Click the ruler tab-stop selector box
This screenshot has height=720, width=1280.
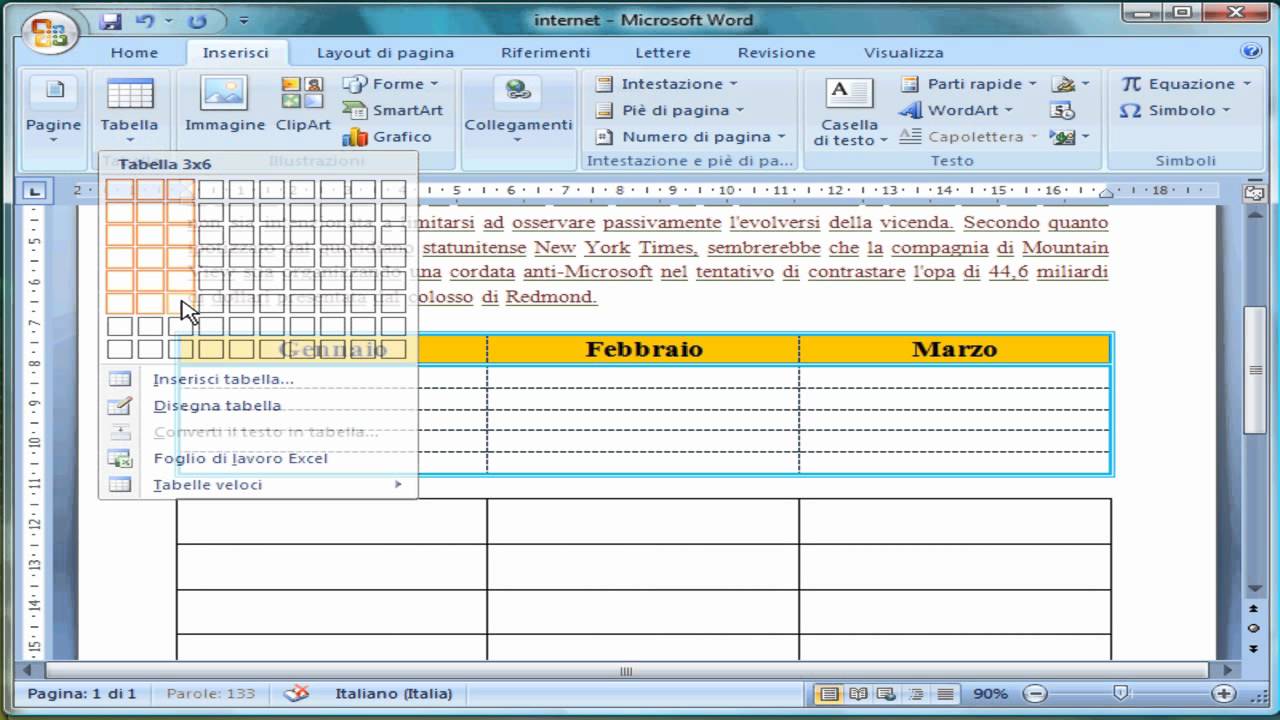click(34, 191)
